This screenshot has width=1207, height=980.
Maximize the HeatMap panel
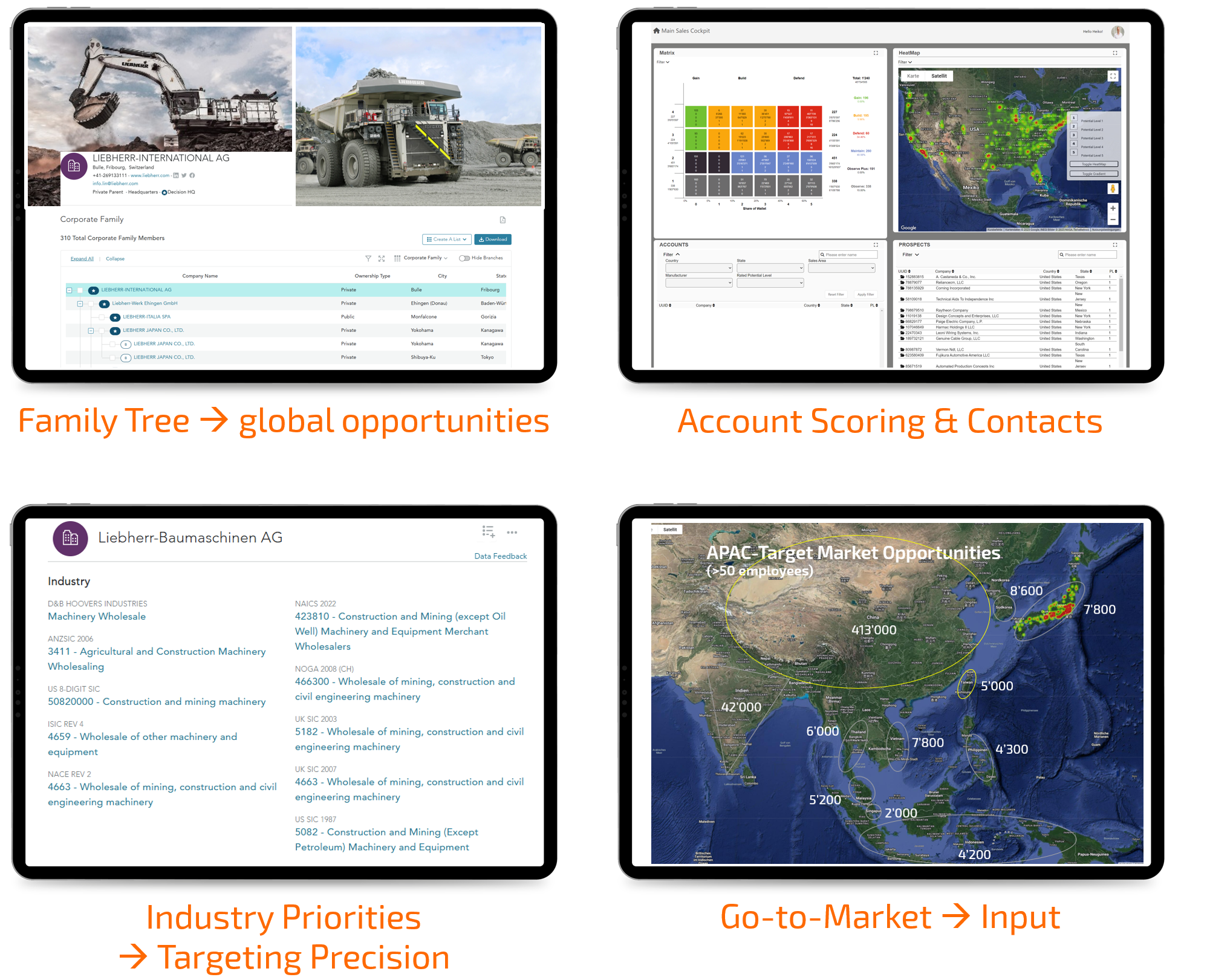(x=1115, y=53)
